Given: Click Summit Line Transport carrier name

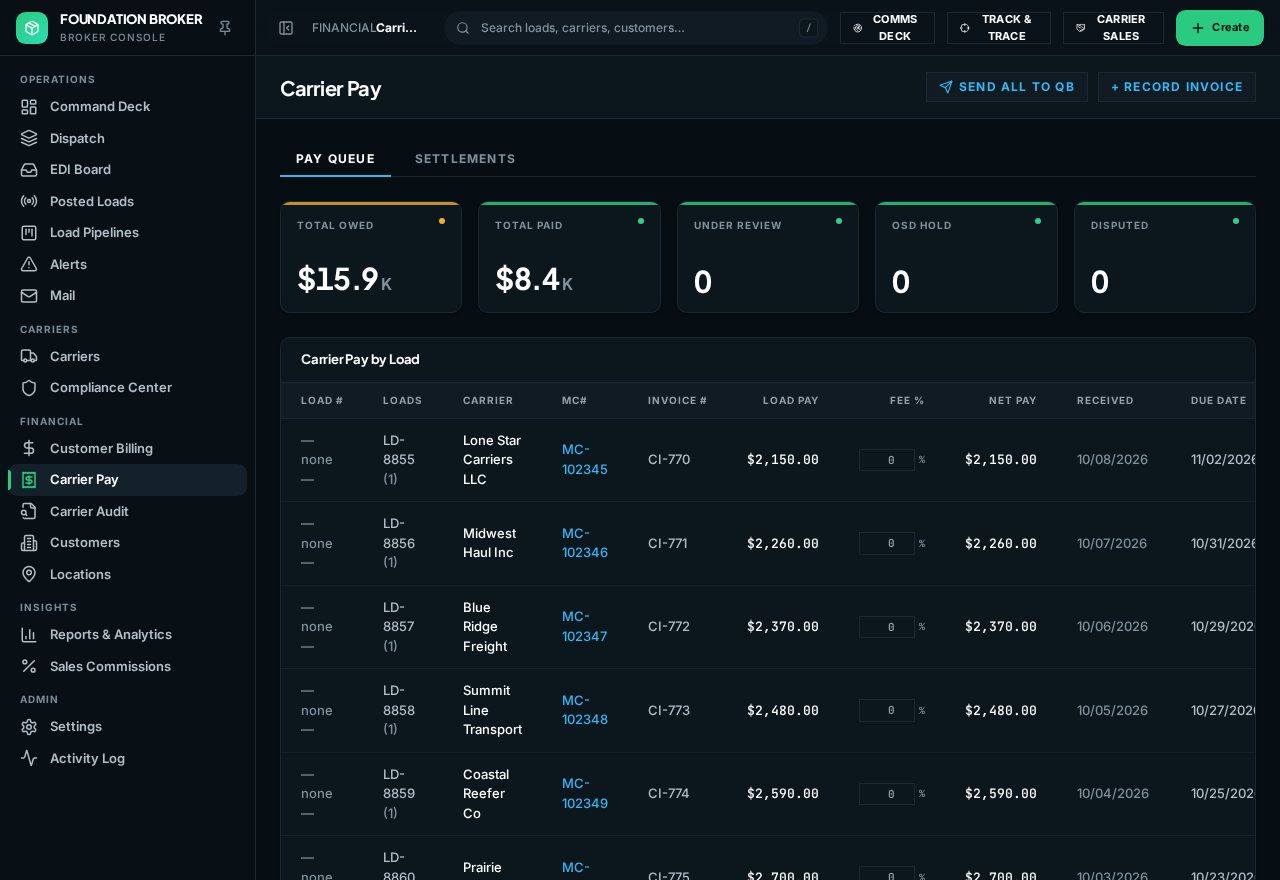Looking at the screenshot, I should [493, 710].
